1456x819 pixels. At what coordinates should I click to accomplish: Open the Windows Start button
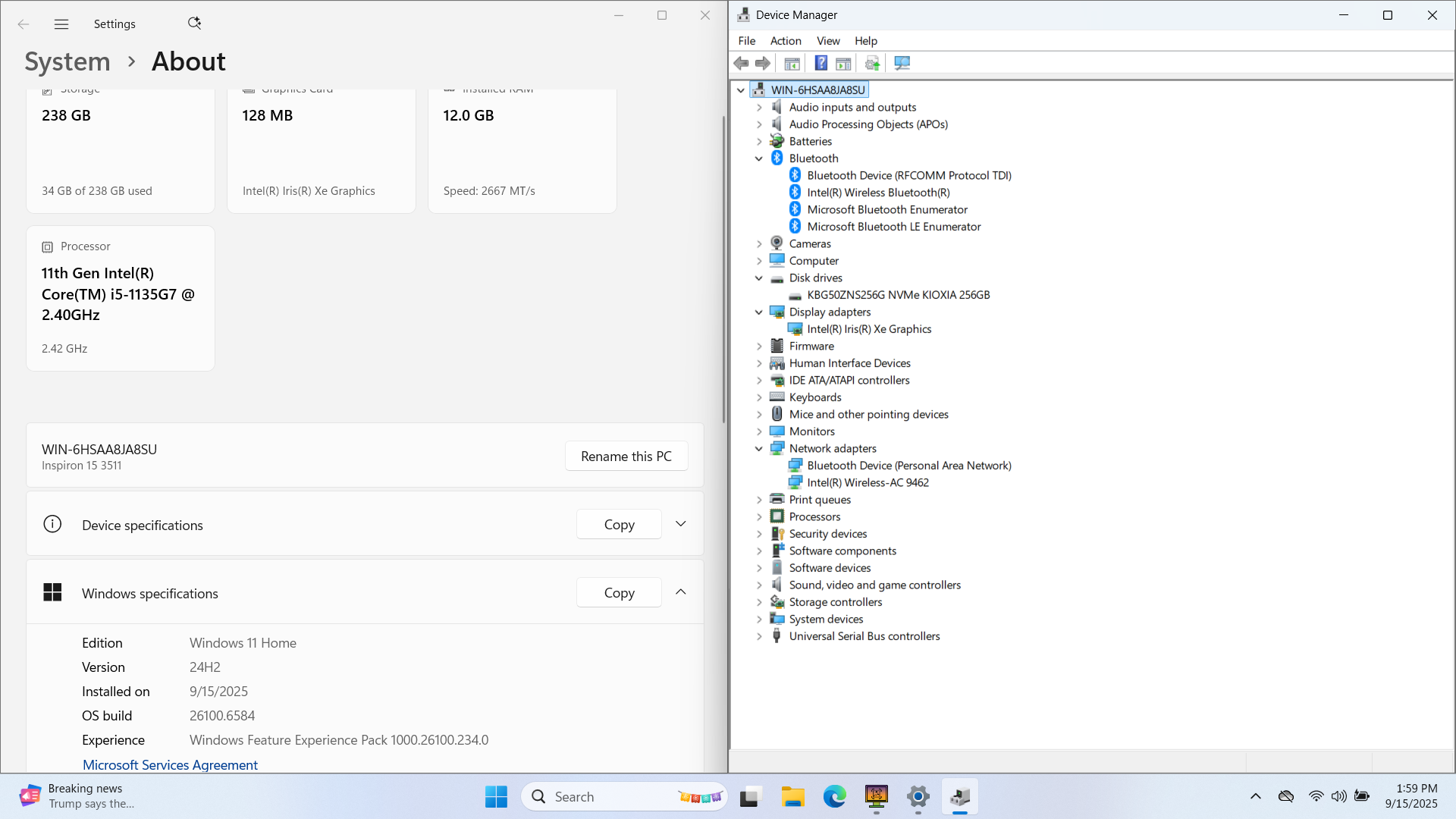pyautogui.click(x=497, y=796)
